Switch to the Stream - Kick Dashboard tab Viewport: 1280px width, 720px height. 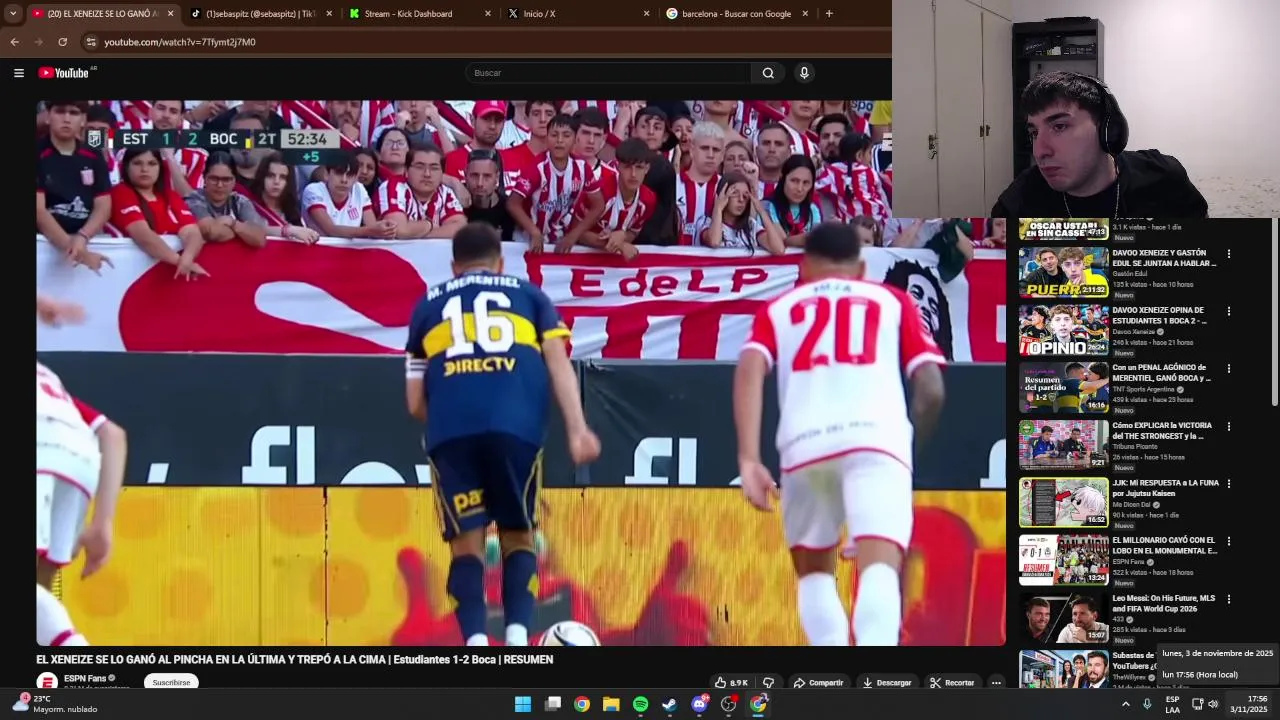pos(421,14)
